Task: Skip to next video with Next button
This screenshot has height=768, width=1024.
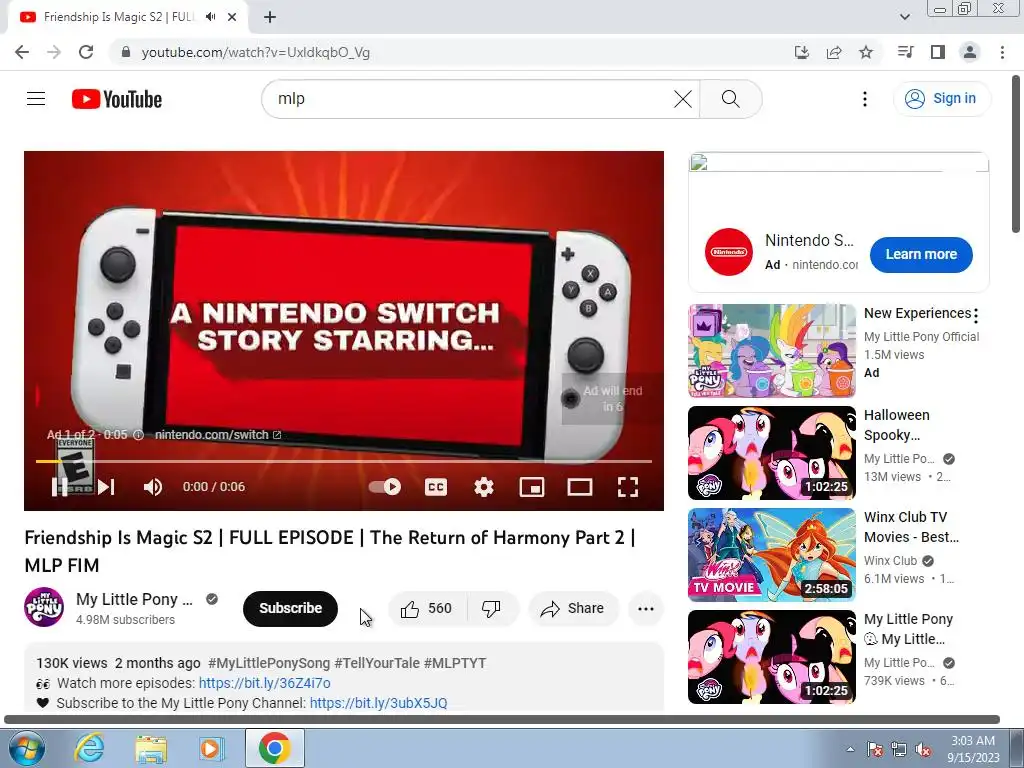Action: coord(106,487)
